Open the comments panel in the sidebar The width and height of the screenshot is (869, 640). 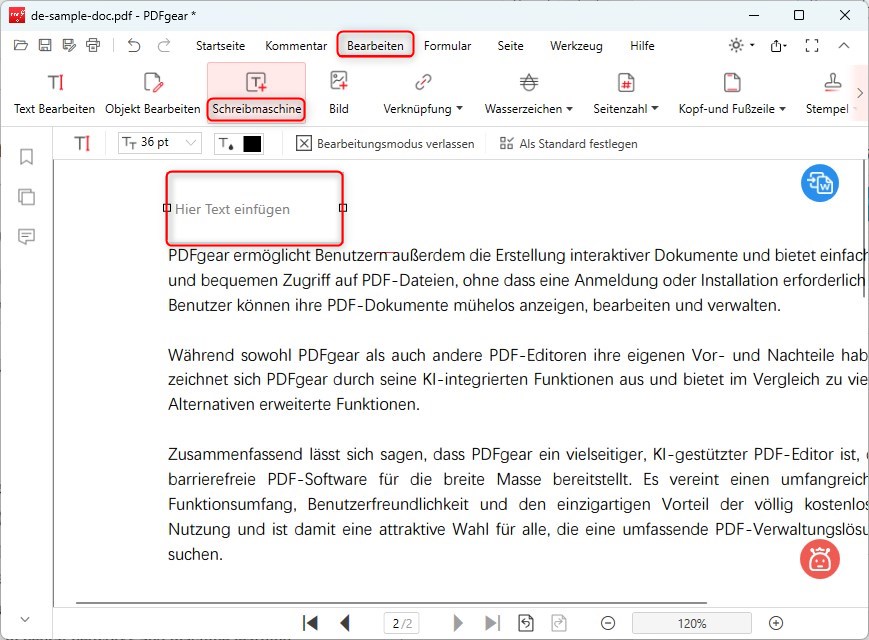(26, 237)
